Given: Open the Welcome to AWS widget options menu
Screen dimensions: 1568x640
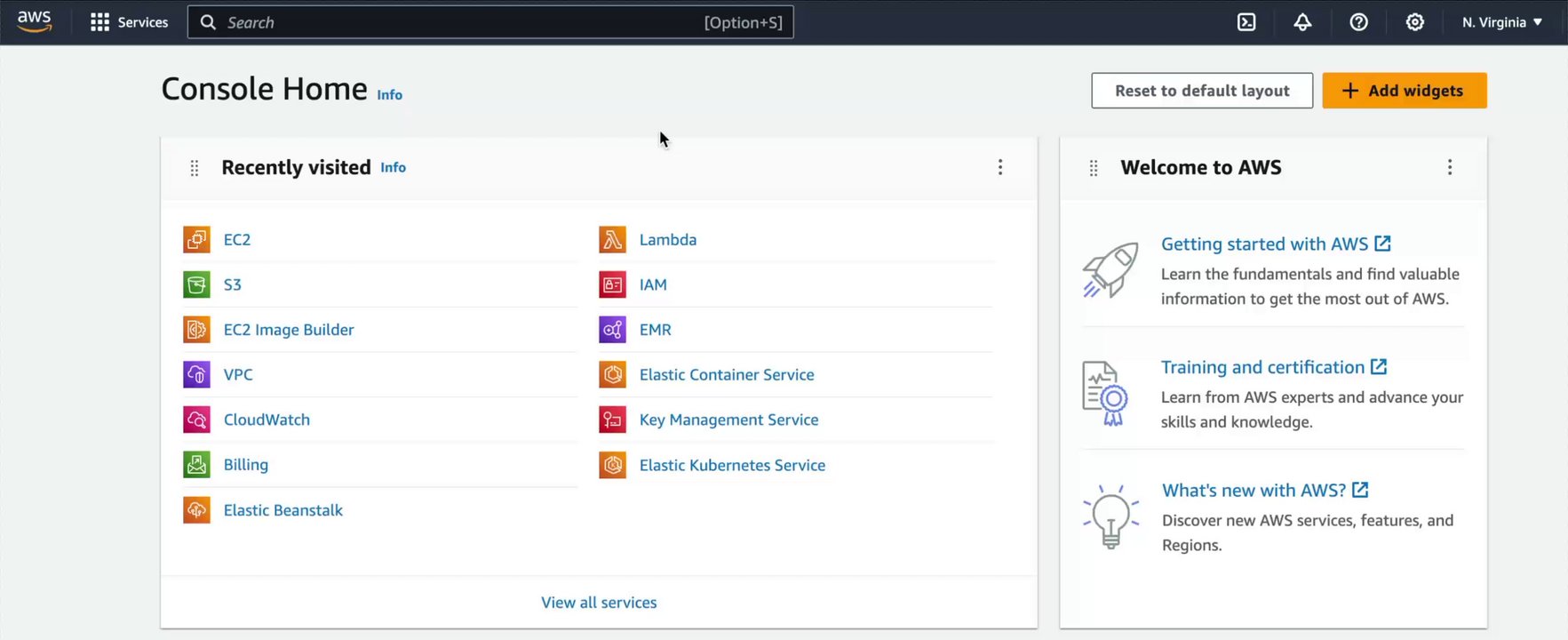Looking at the screenshot, I should (x=1450, y=167).
